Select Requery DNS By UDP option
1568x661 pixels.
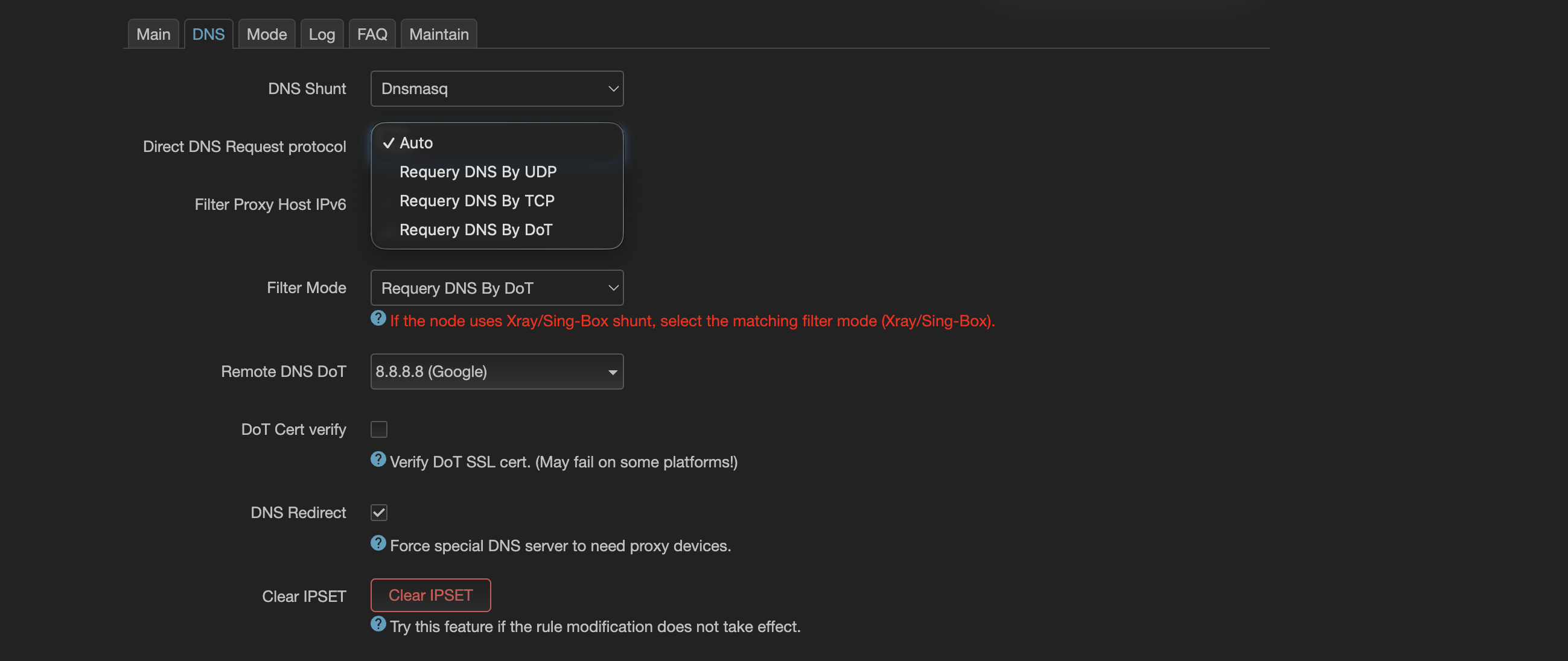coord(477,171)
